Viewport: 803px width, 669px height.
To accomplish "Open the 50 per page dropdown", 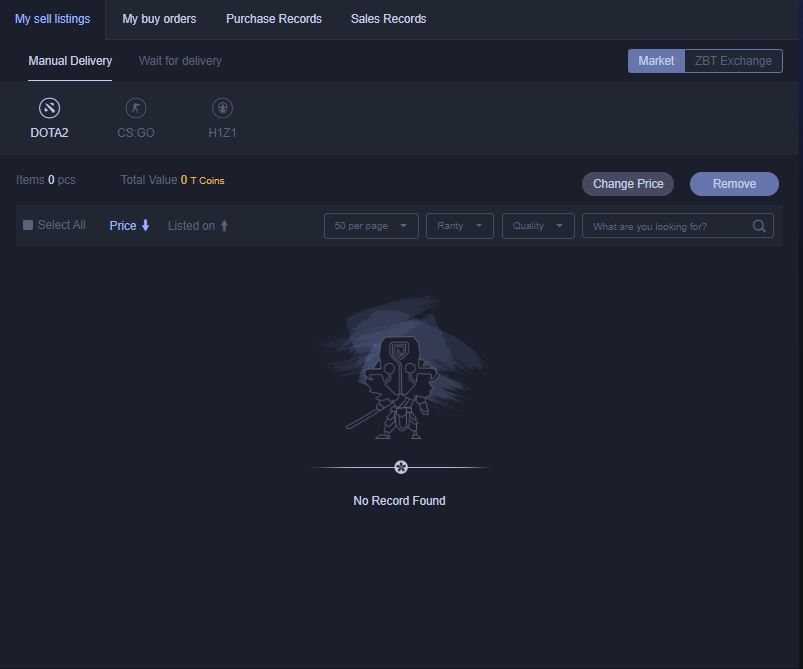I will pyautogui.click(x=371, y=226).
